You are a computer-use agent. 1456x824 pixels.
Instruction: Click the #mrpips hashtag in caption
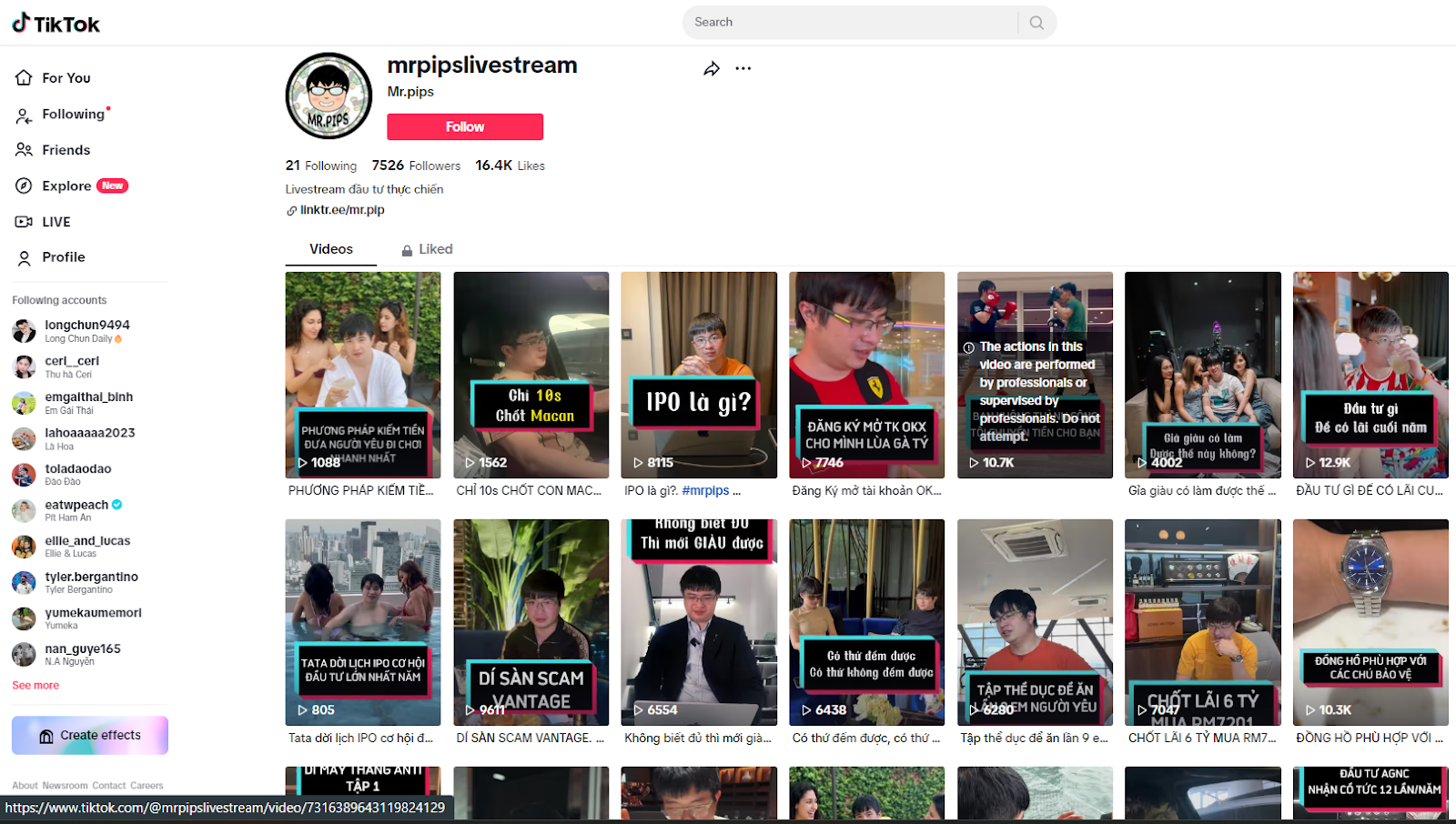tap(705, 490)
